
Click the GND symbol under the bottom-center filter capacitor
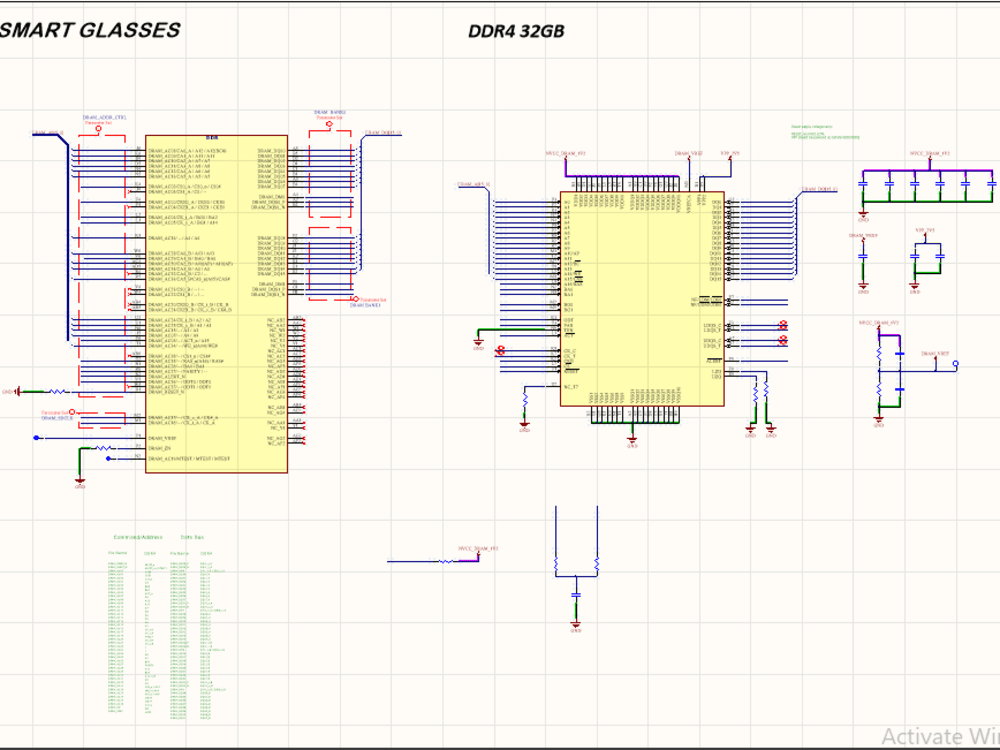[x=576, y=625]
